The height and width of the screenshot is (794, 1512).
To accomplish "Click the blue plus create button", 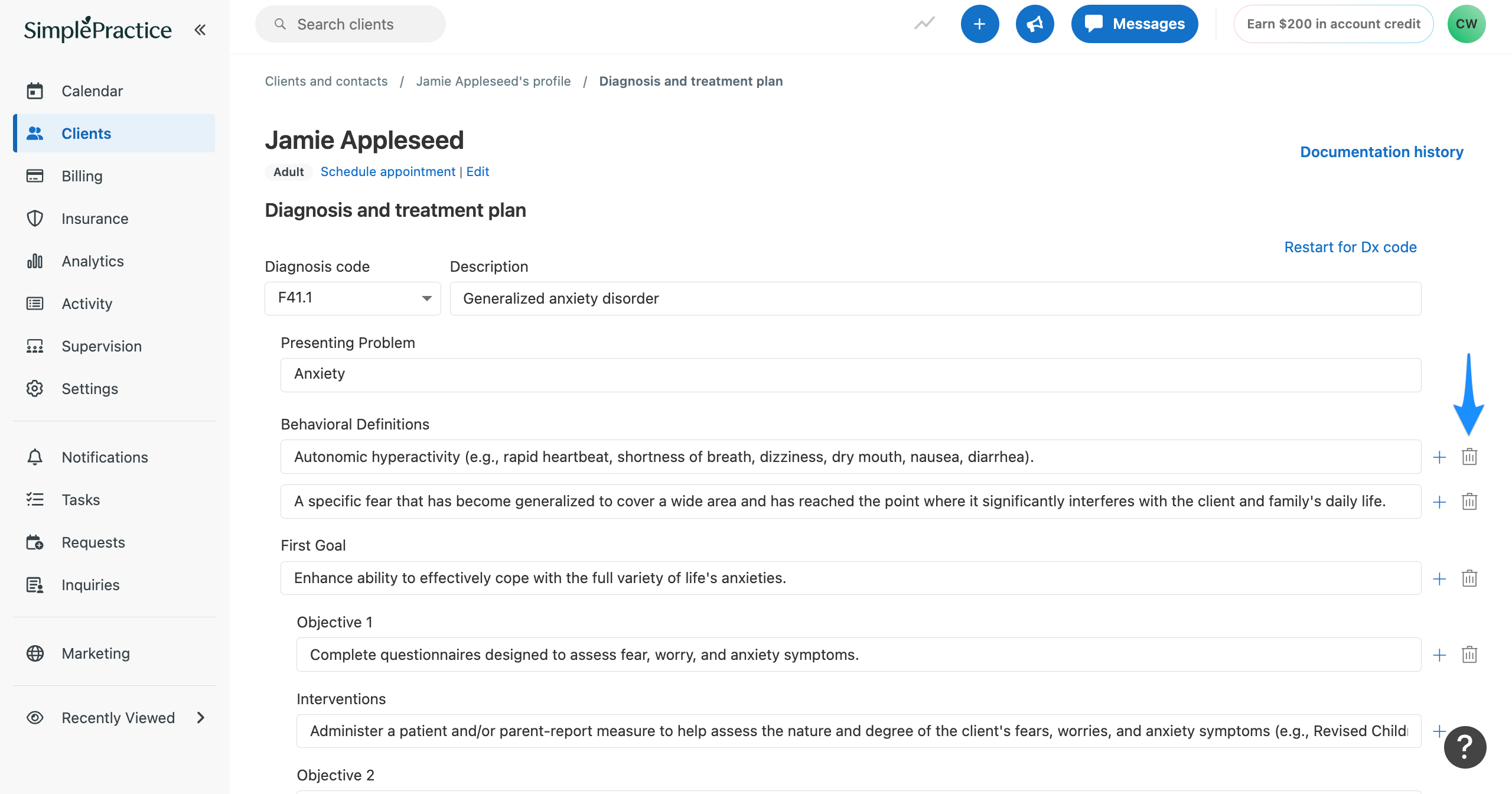I will coord(979,24).
